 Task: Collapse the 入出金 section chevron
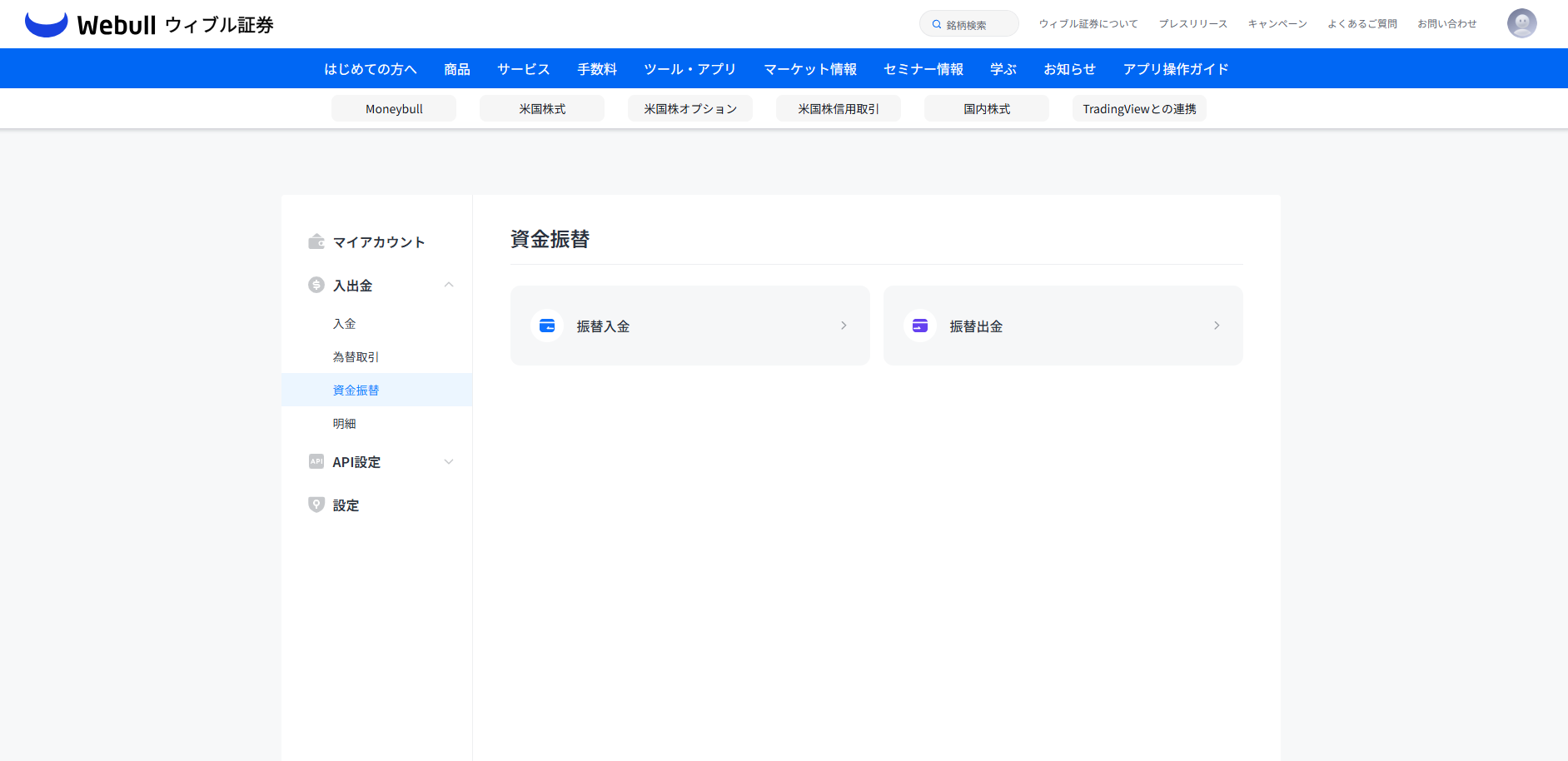(449, 285)
